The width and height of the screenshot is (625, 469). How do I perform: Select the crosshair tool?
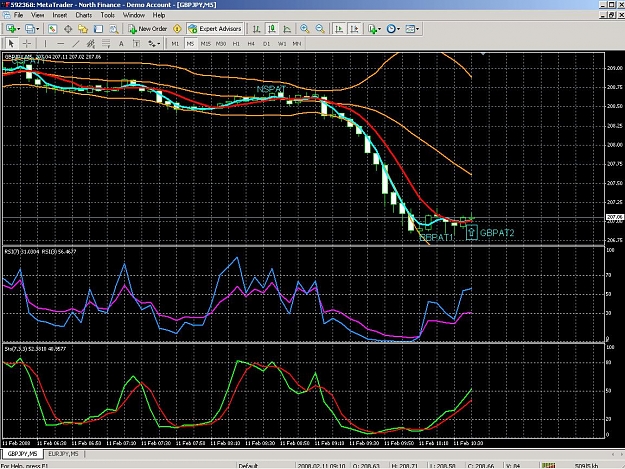tap(27, 43)
